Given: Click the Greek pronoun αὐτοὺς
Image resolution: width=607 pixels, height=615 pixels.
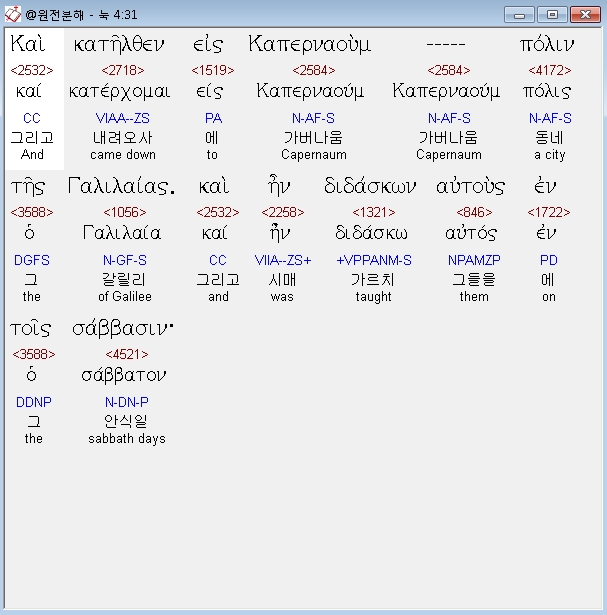Looking at the screenshot, I should pyautogui.click(x=470, y=187).
